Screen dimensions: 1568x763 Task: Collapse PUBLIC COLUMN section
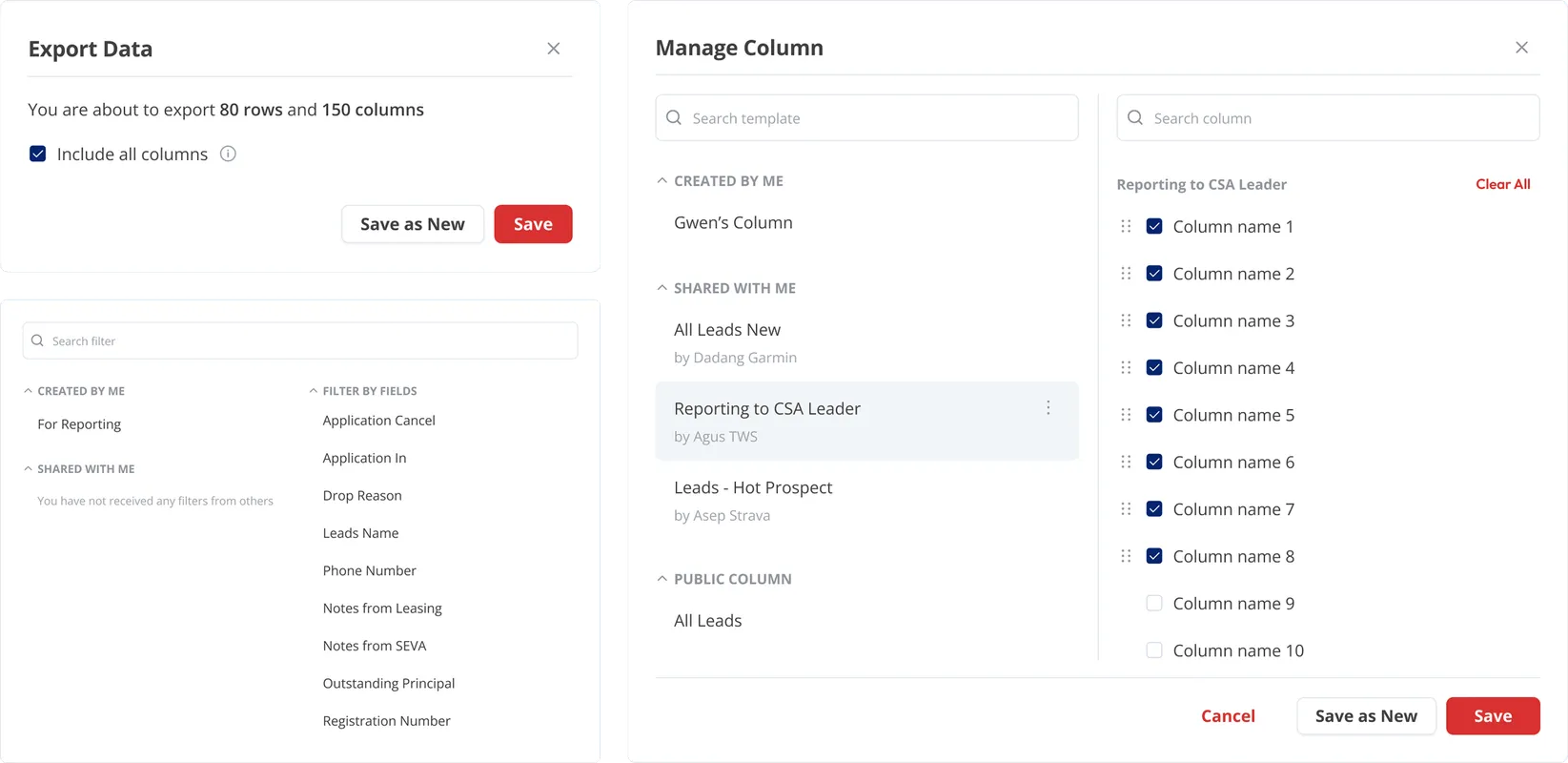point(662,578)
